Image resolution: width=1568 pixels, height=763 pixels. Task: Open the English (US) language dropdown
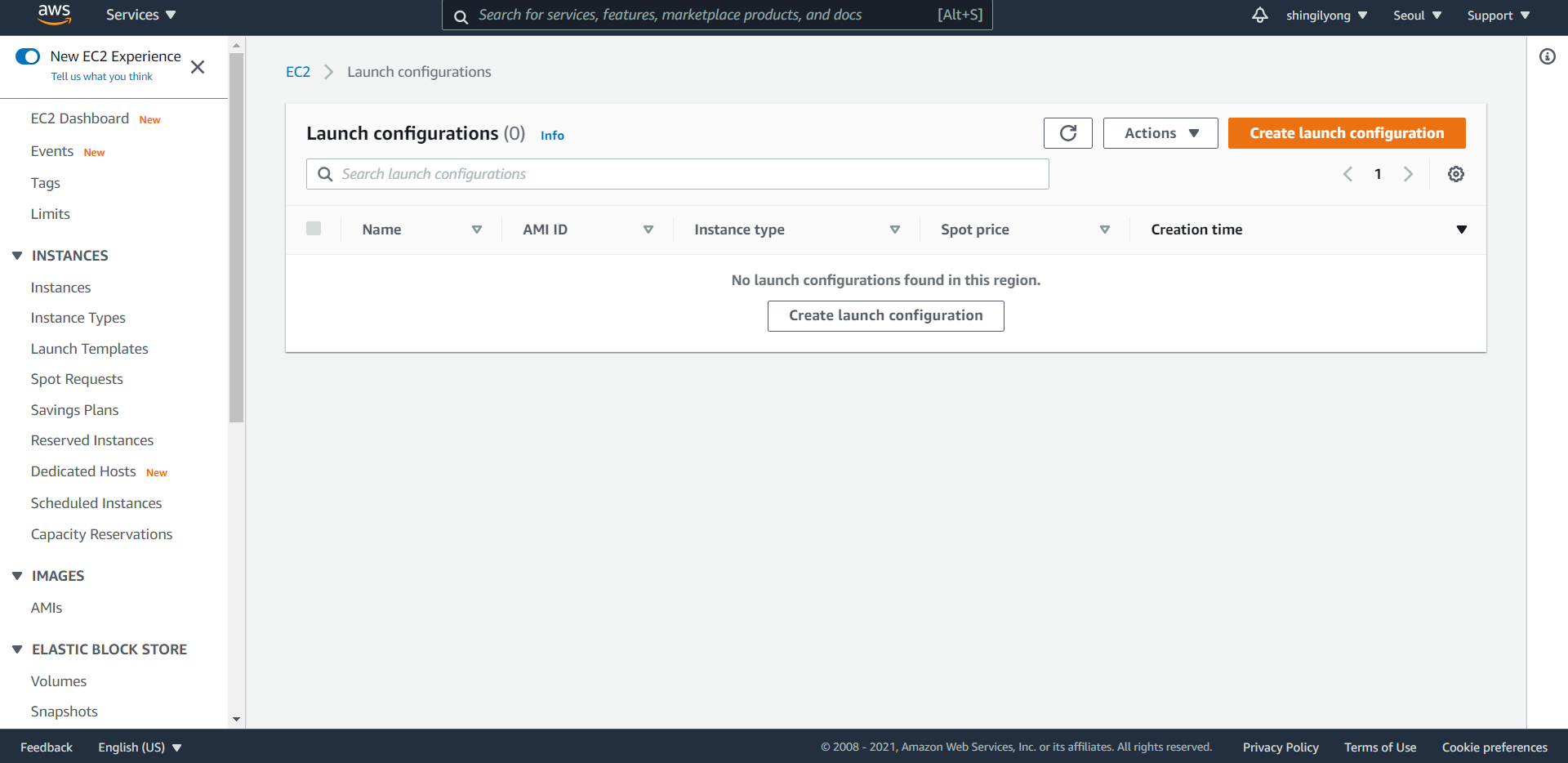tap(140, 747)
